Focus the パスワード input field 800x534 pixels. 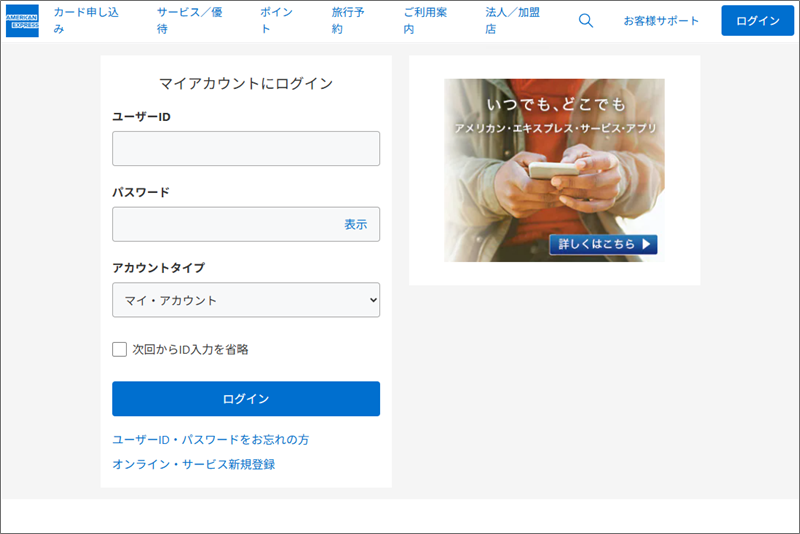225,224
